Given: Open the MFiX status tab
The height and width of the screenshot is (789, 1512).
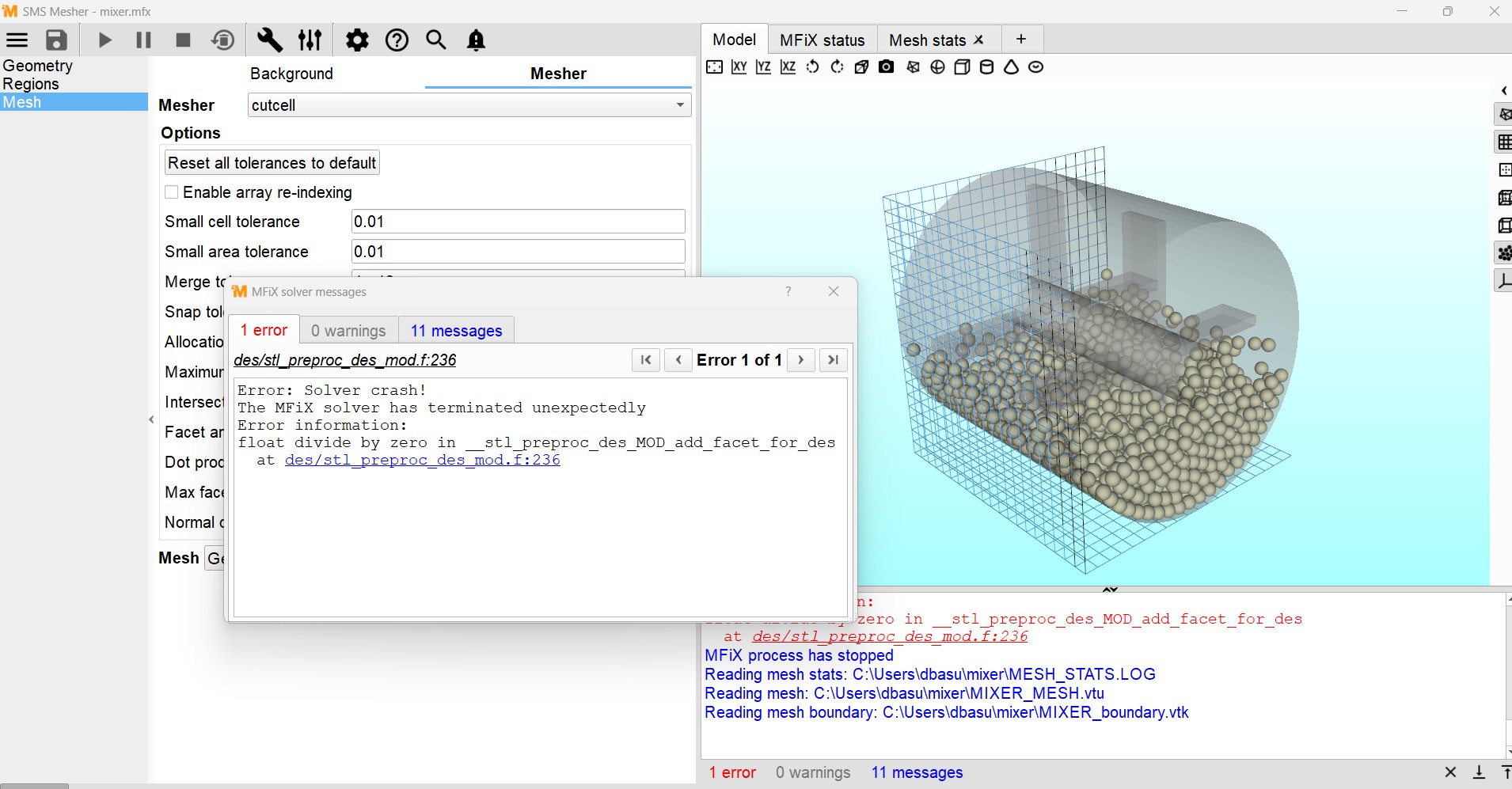Looking at the screenshot, I should 822,40.
